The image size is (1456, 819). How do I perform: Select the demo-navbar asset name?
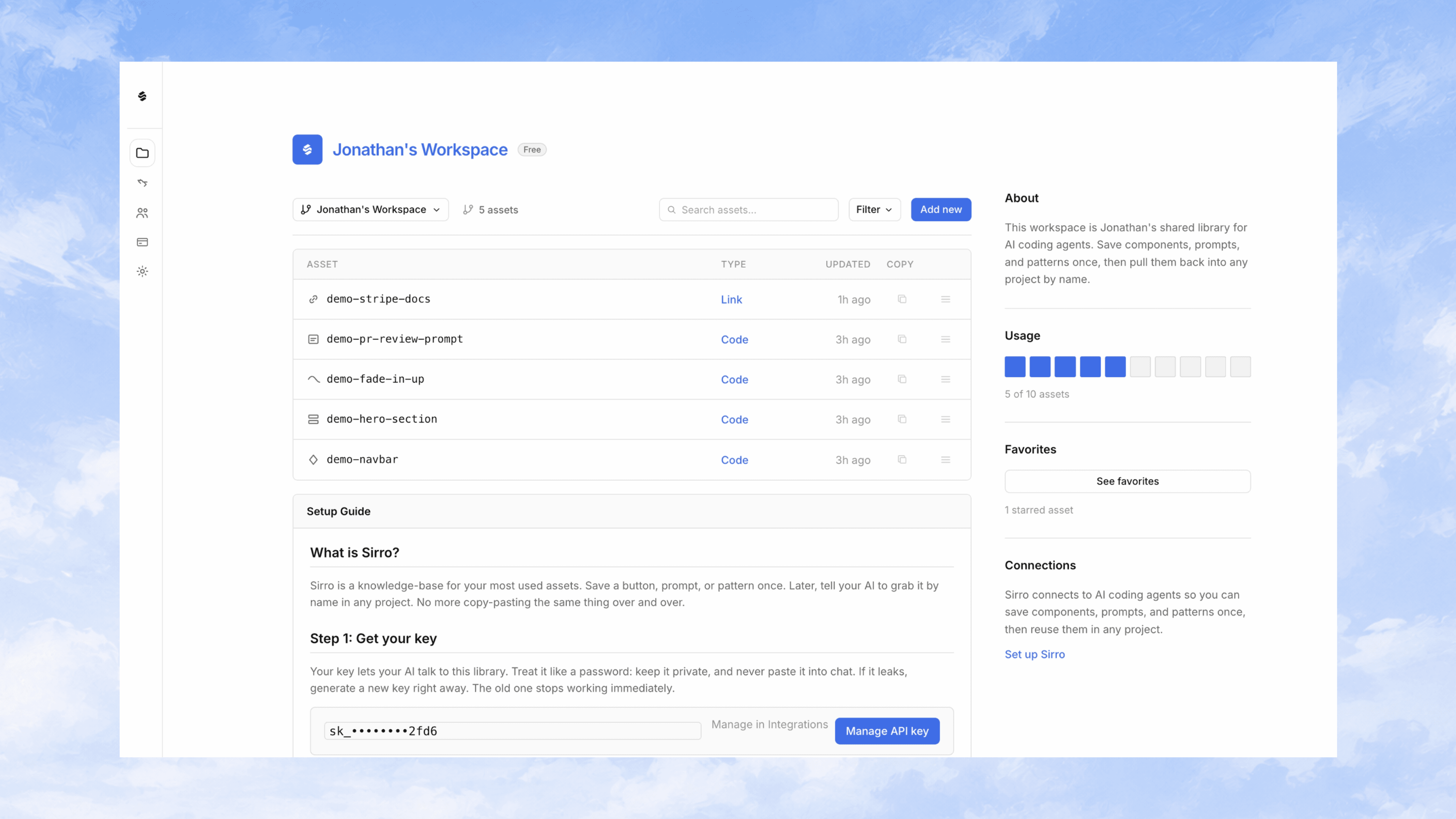coord(362,460)
